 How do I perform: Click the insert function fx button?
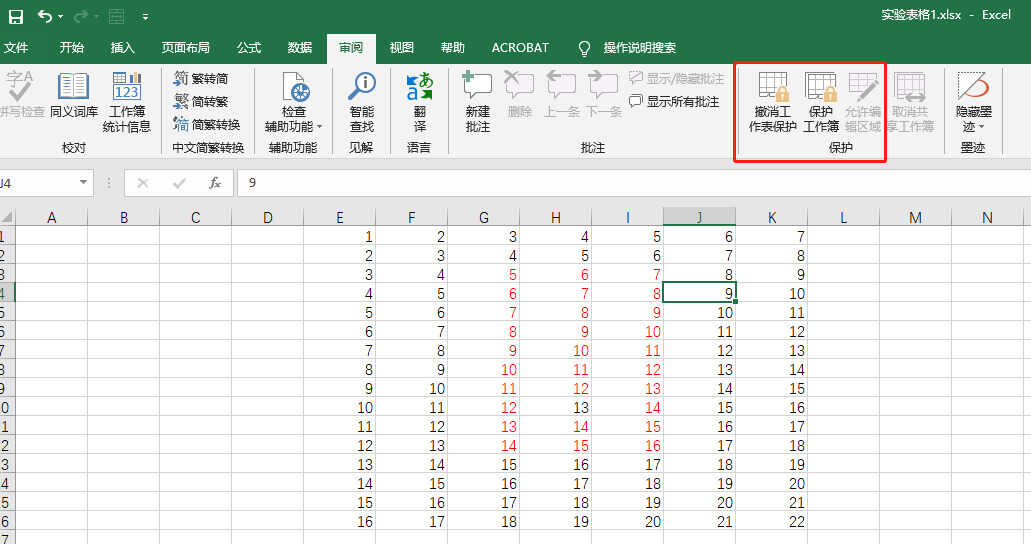215,183
